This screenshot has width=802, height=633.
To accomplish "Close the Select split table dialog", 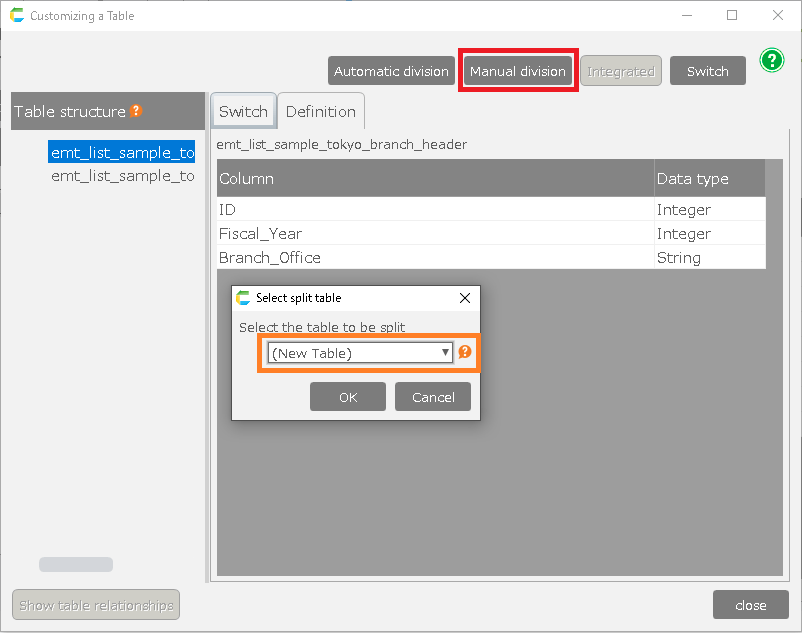I will click(464, 298).
